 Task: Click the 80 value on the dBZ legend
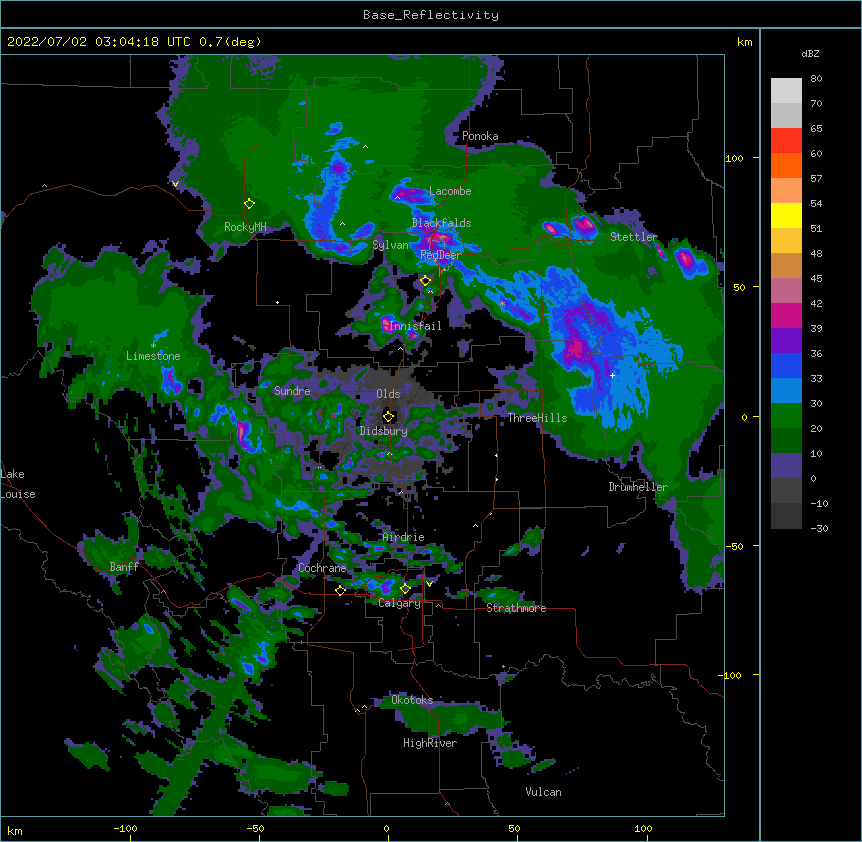816,79
